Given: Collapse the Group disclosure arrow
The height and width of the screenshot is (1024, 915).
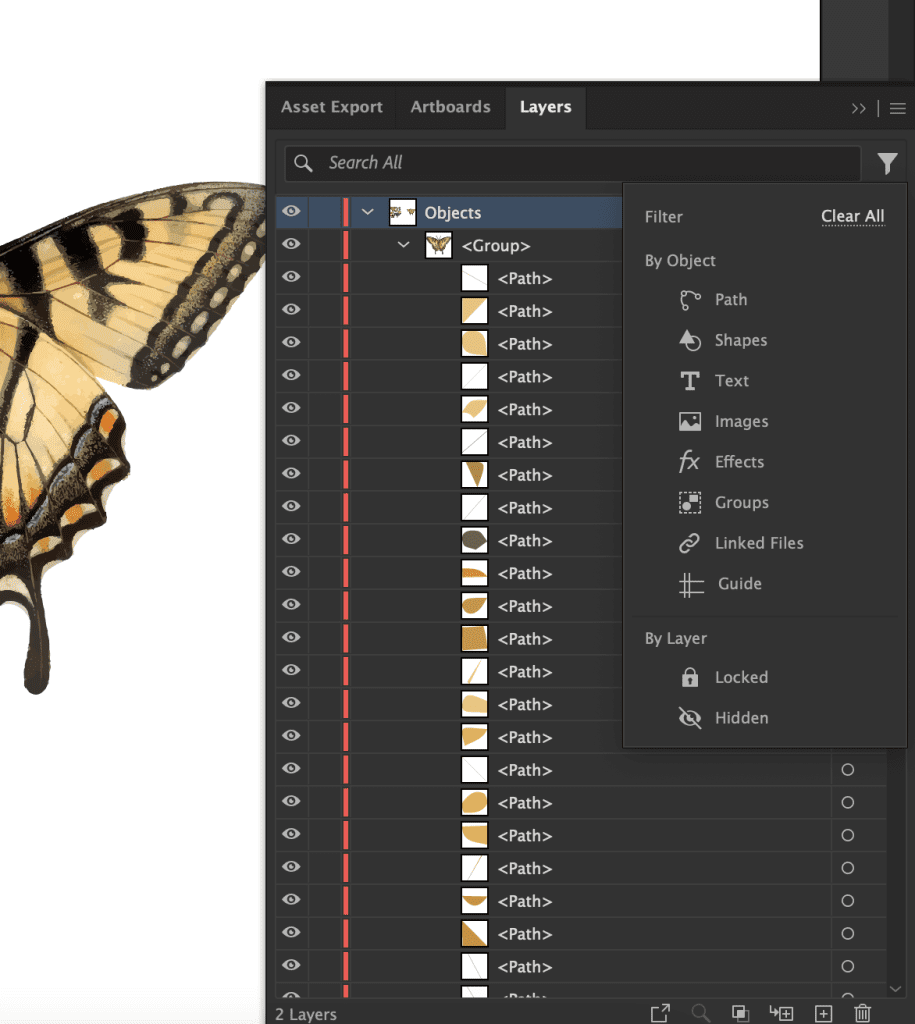Looking at the screenshot, I should click(x=404, y=245).
